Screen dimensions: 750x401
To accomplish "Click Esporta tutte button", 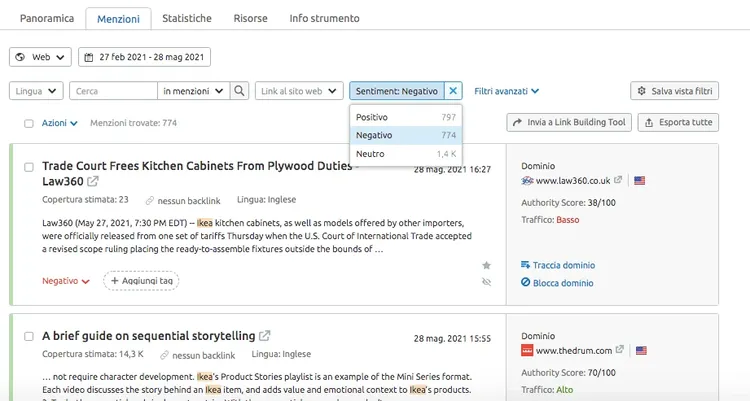I will coord(678,123).
